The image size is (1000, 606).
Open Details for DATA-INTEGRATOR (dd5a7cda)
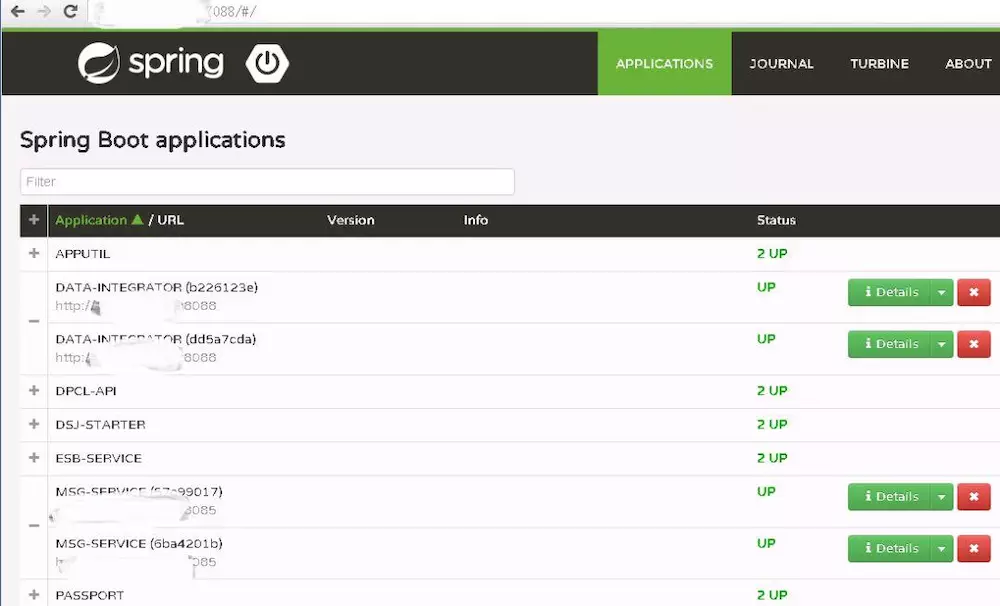(888, 344)
